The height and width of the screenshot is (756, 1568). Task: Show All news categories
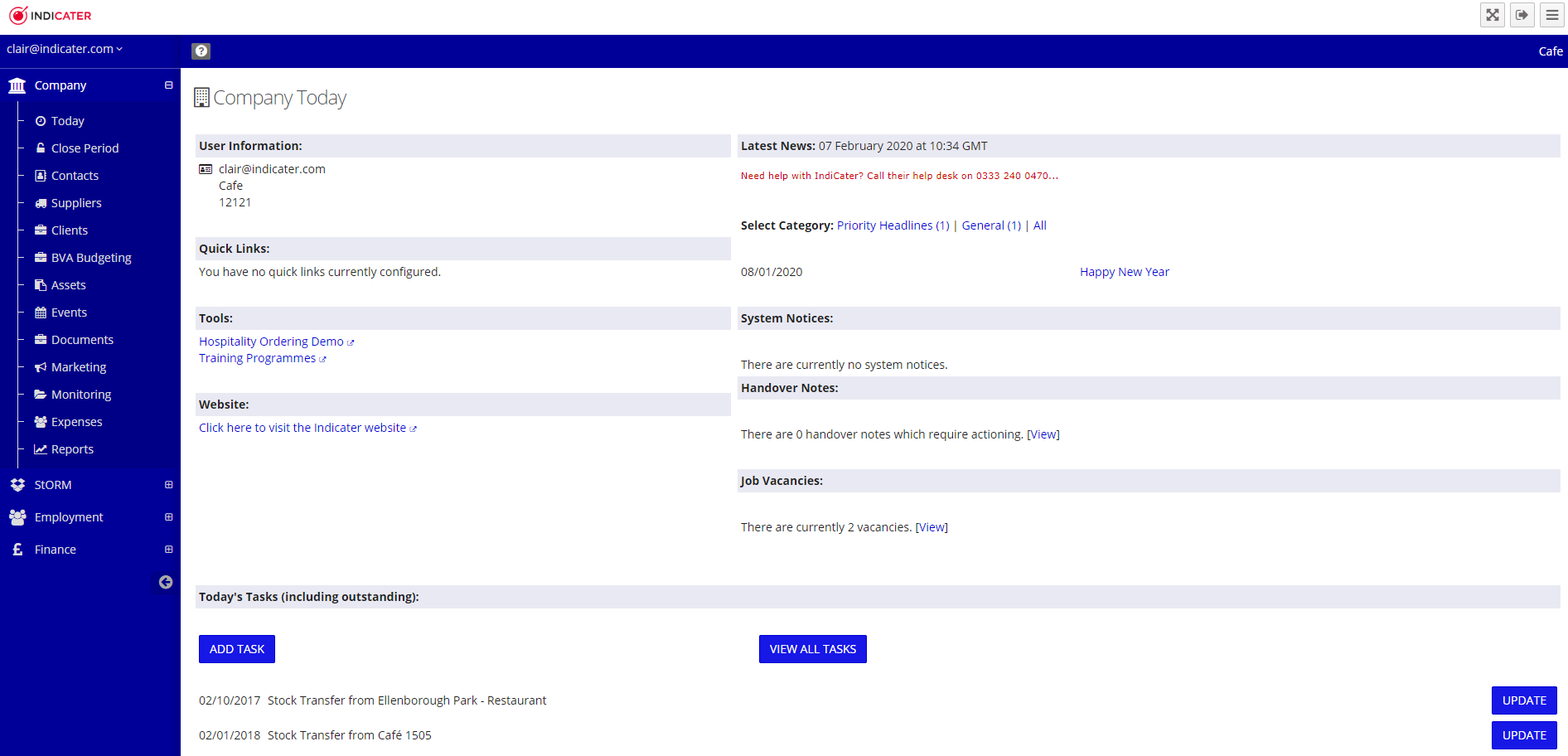(x=1040, y=225)
